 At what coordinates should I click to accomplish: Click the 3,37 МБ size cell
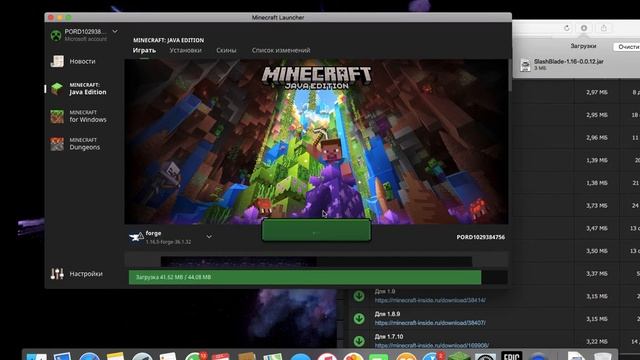coord(597,273)
